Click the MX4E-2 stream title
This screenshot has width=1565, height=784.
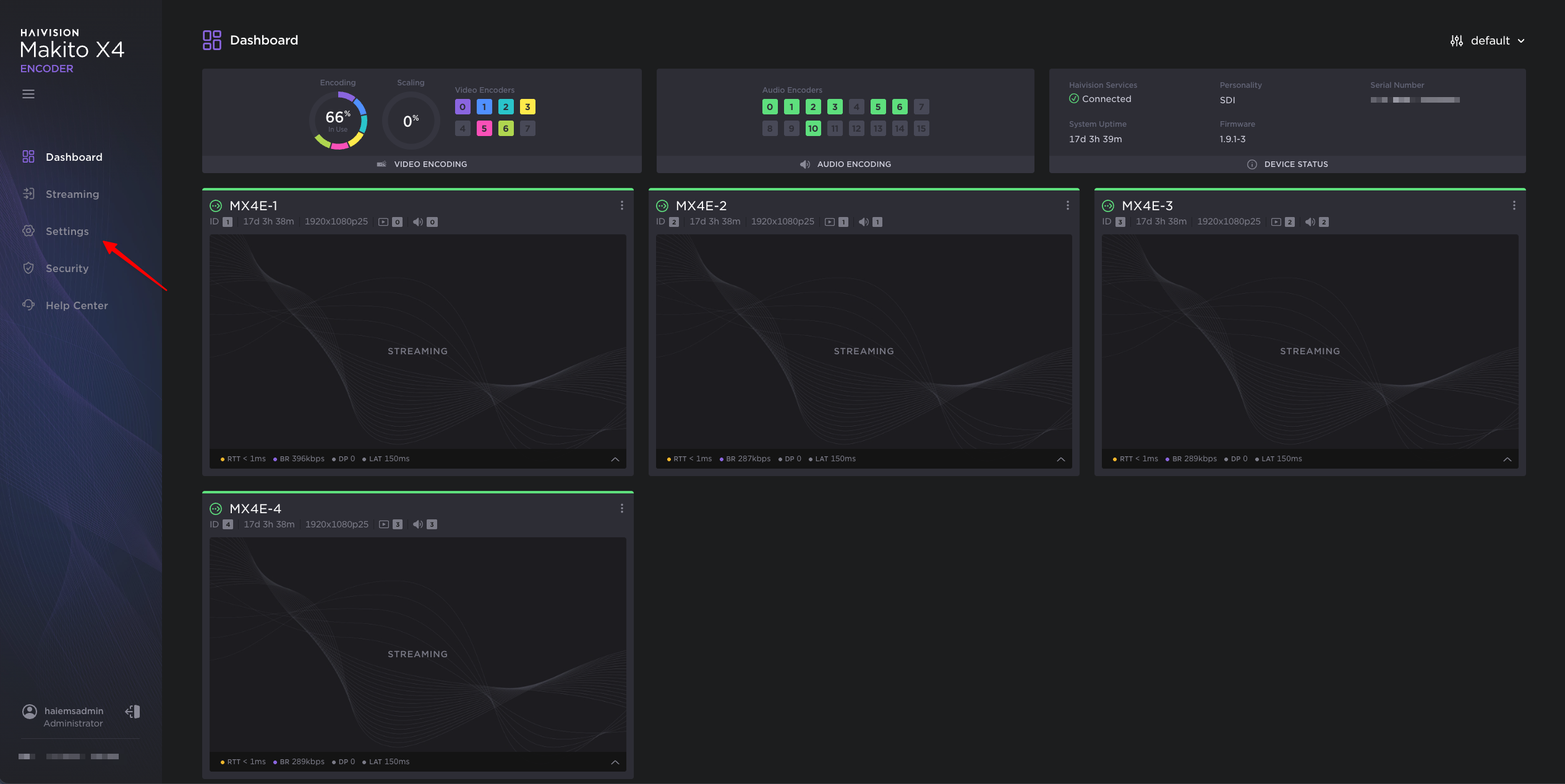pyautogui.click(x=701, y=206)
